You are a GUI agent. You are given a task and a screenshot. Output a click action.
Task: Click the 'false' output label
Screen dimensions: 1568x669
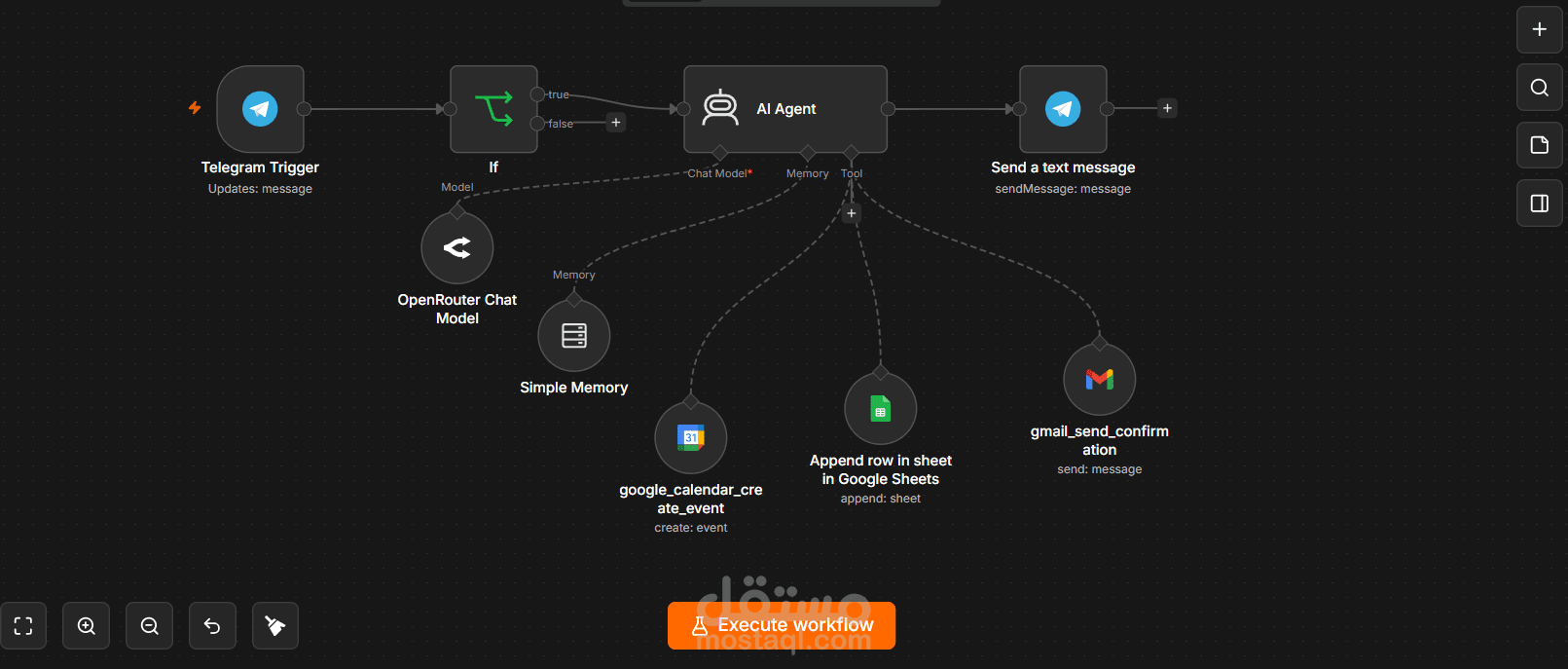click(x=561, y=124)
